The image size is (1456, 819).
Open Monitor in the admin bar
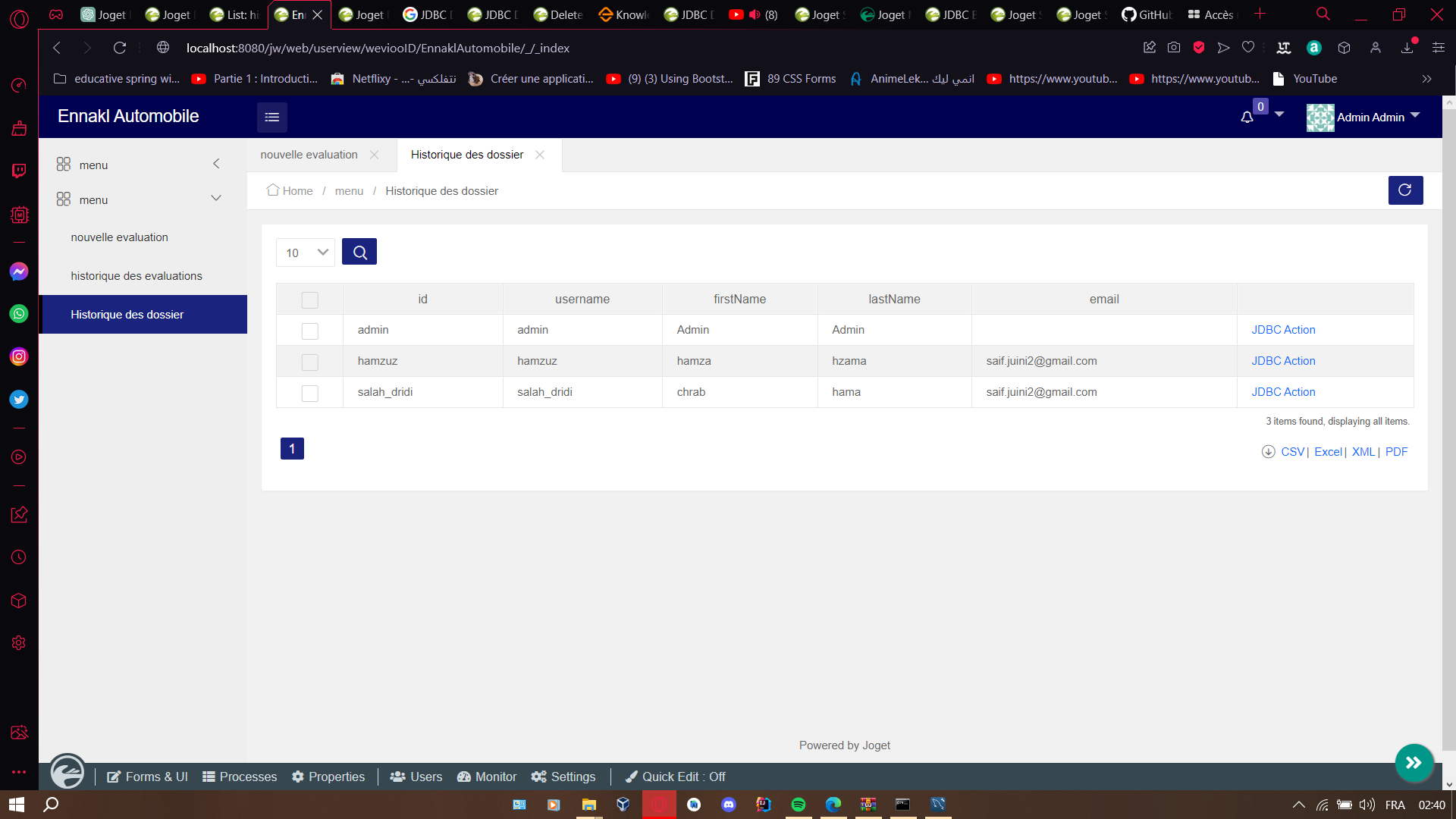(x=486, y=777)
